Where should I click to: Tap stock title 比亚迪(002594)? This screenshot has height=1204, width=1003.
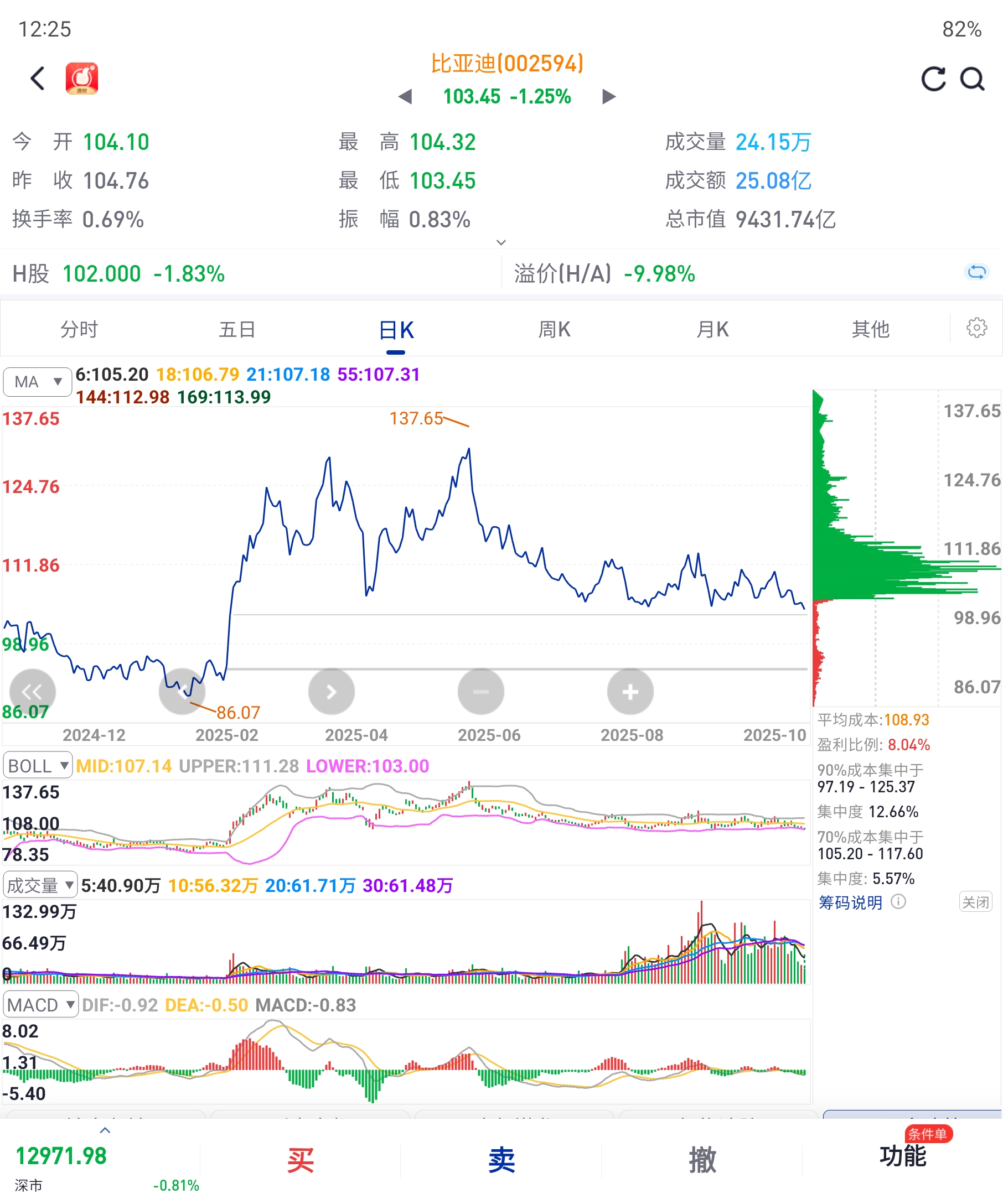click(507, 63)
